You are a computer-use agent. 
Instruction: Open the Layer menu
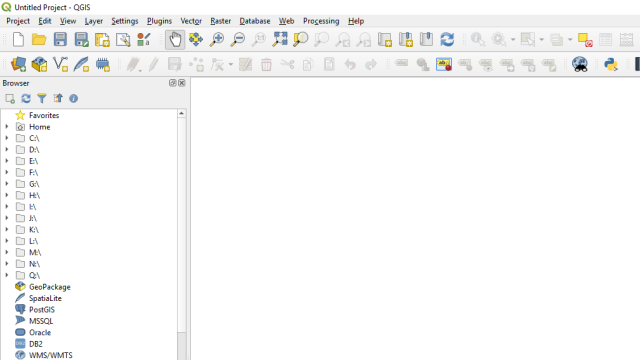pyautogui.click(x=93, y=21)
